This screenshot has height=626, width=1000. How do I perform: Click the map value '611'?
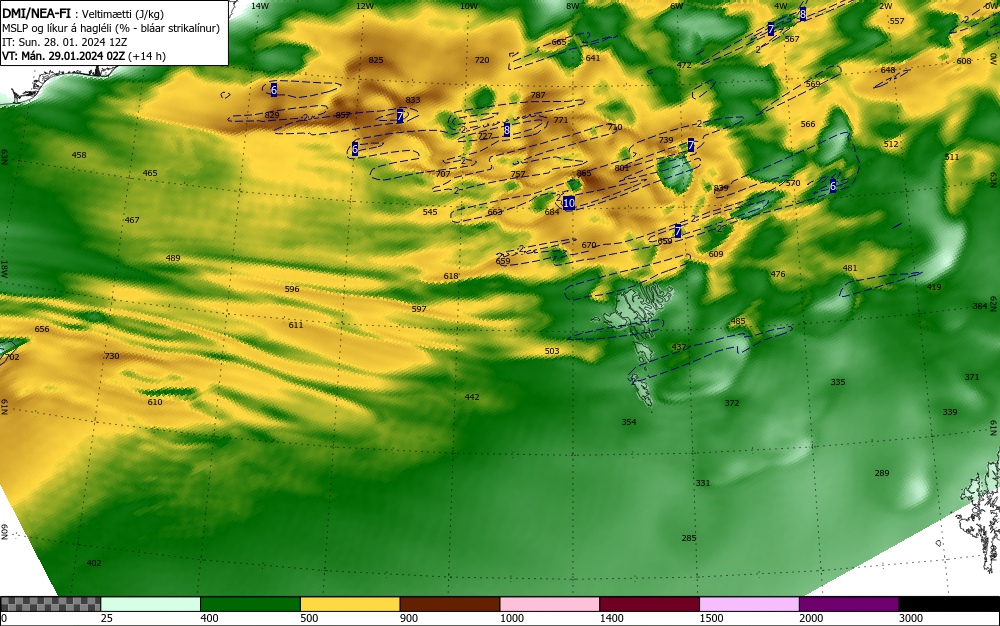click(x=296, y=325)
